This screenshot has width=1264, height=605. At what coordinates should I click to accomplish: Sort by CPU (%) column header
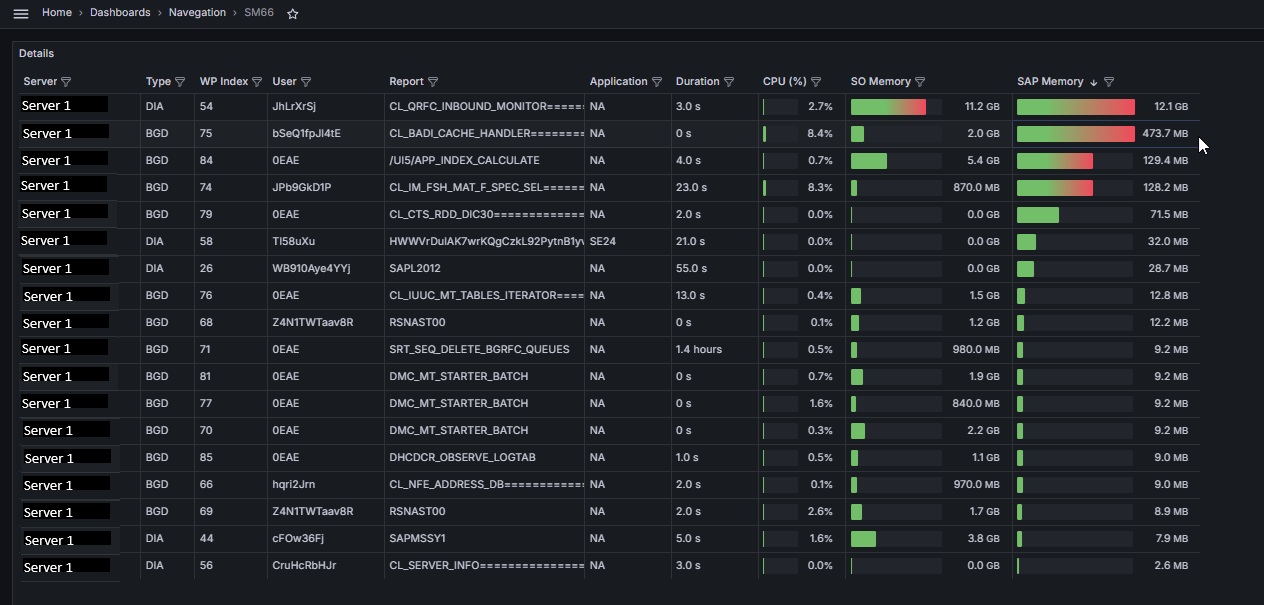784,82
